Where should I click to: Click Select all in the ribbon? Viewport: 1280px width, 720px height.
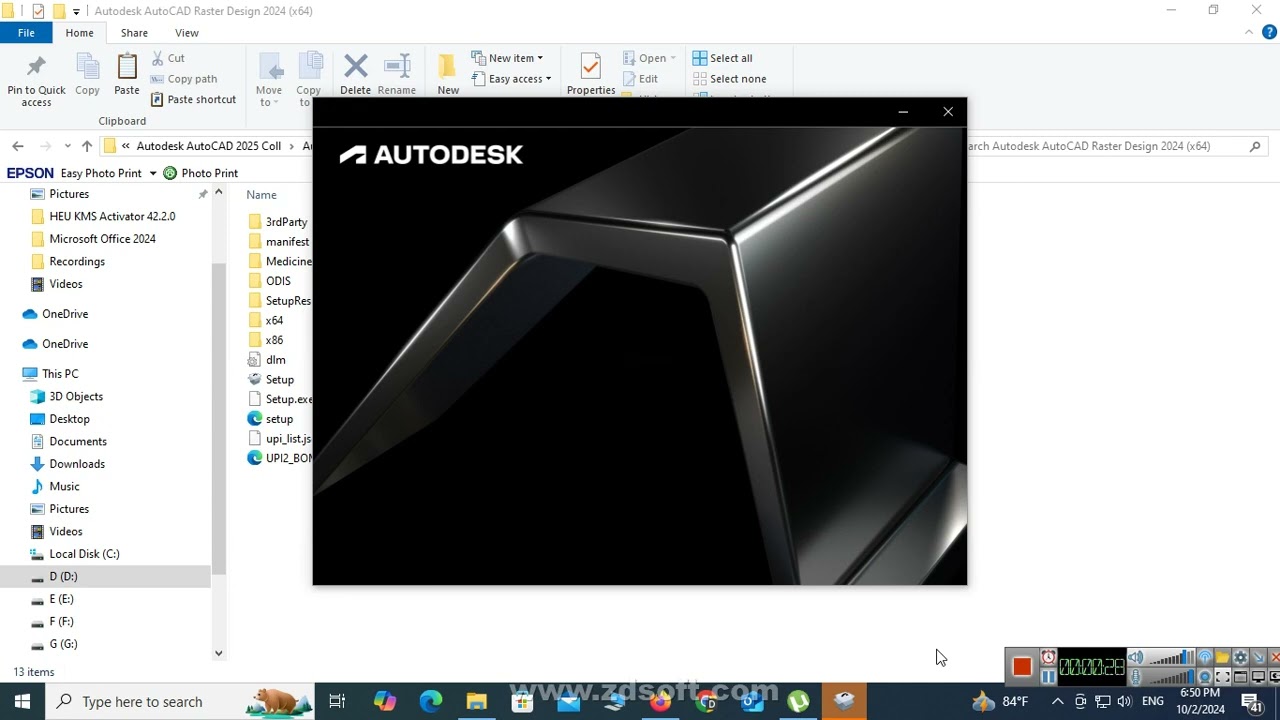point(722,58)
